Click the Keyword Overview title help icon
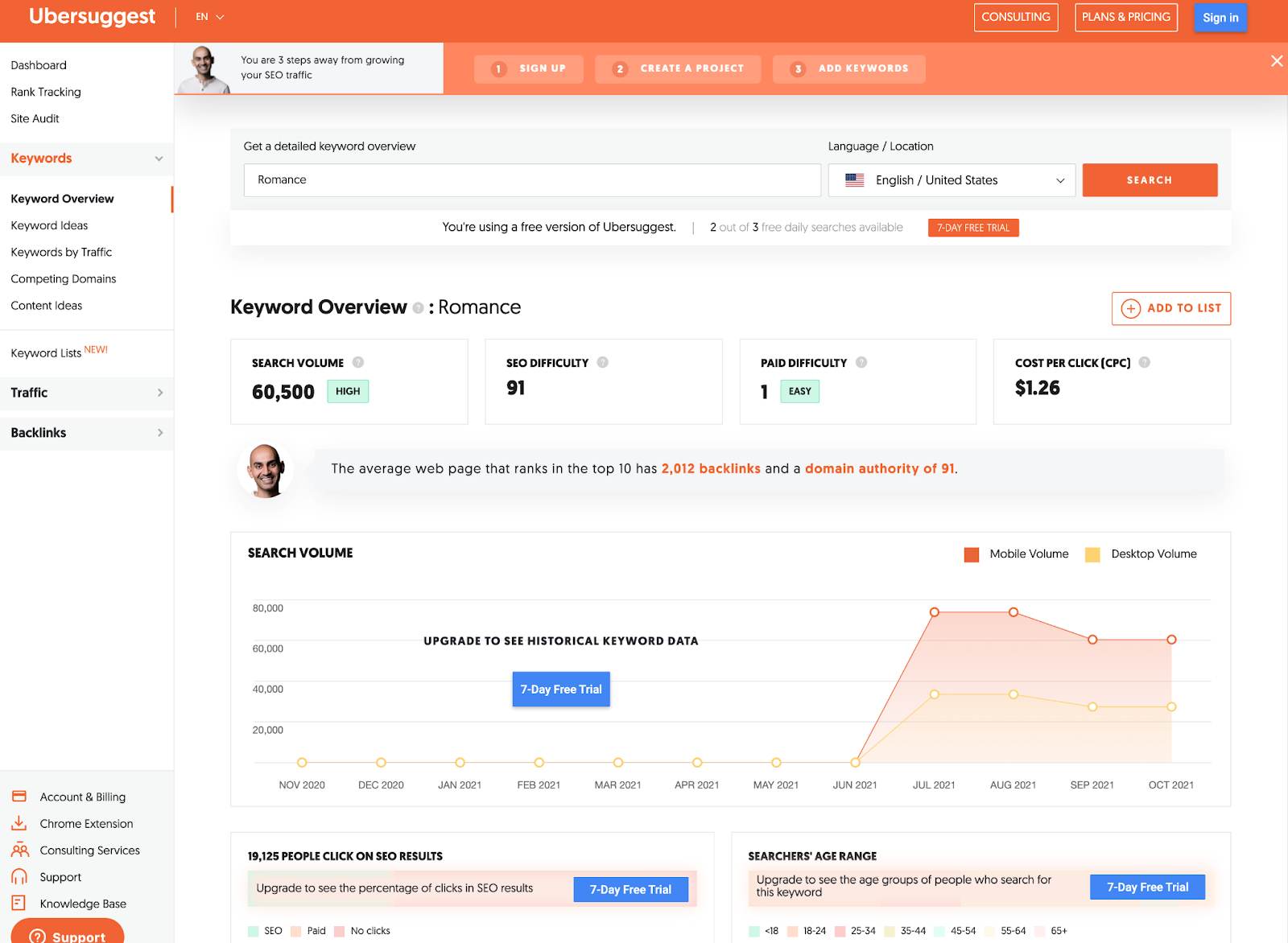 point(418,307)
